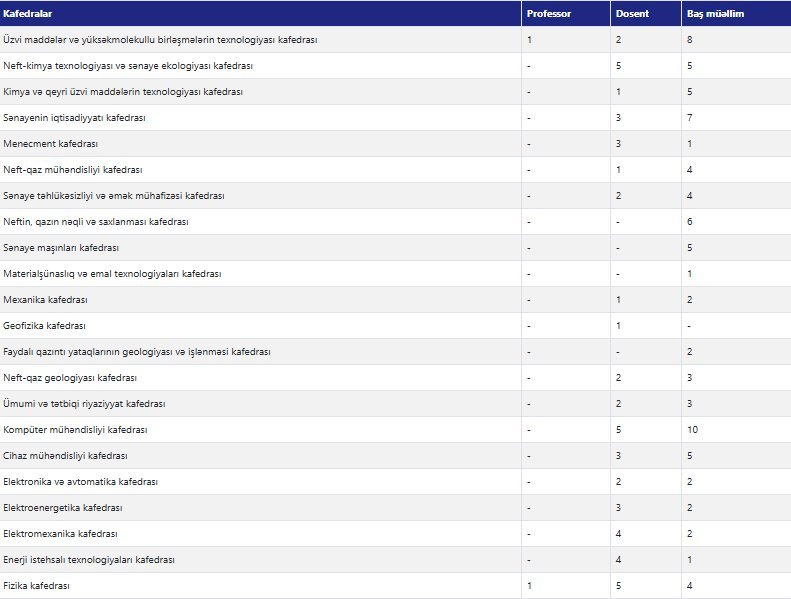The width and height of the screenshot is (791, 599).
Task: Click Baş müəllim value 7 for Sənayenin iqtisadiyyatı
Action: tap(690, 118)
